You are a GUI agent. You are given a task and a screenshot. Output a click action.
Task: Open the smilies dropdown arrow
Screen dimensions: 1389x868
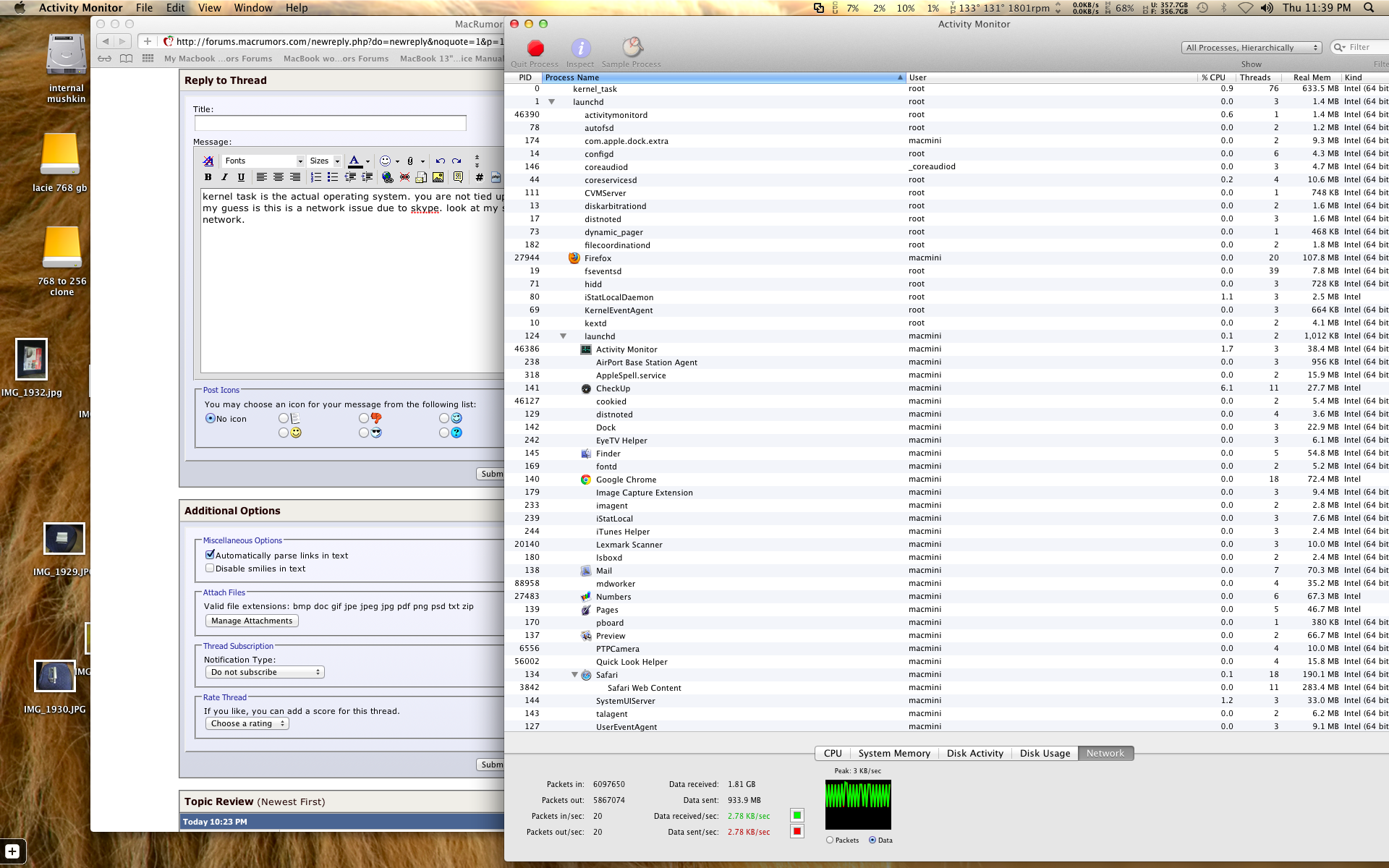click(397, 161)
